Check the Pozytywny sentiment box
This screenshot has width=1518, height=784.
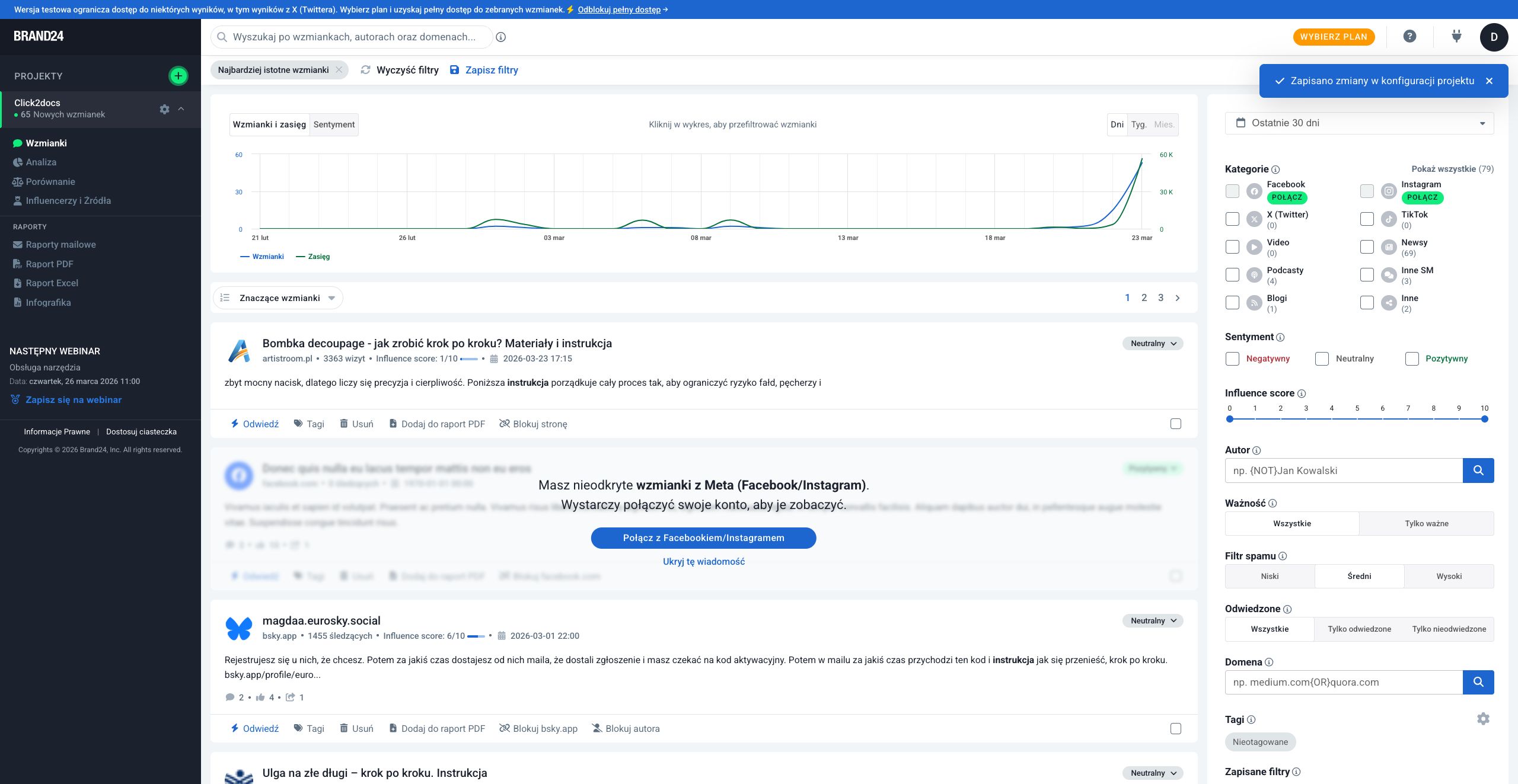(x=1412, y=359)
